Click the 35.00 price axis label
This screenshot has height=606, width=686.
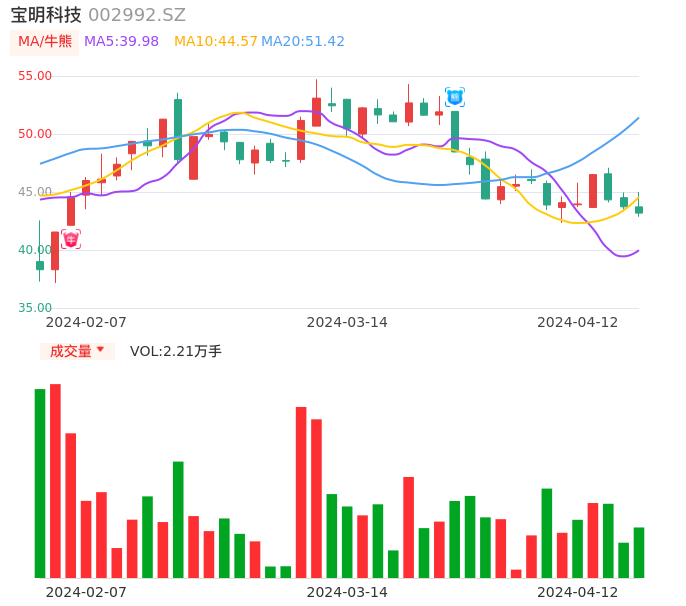pos(35,308)
